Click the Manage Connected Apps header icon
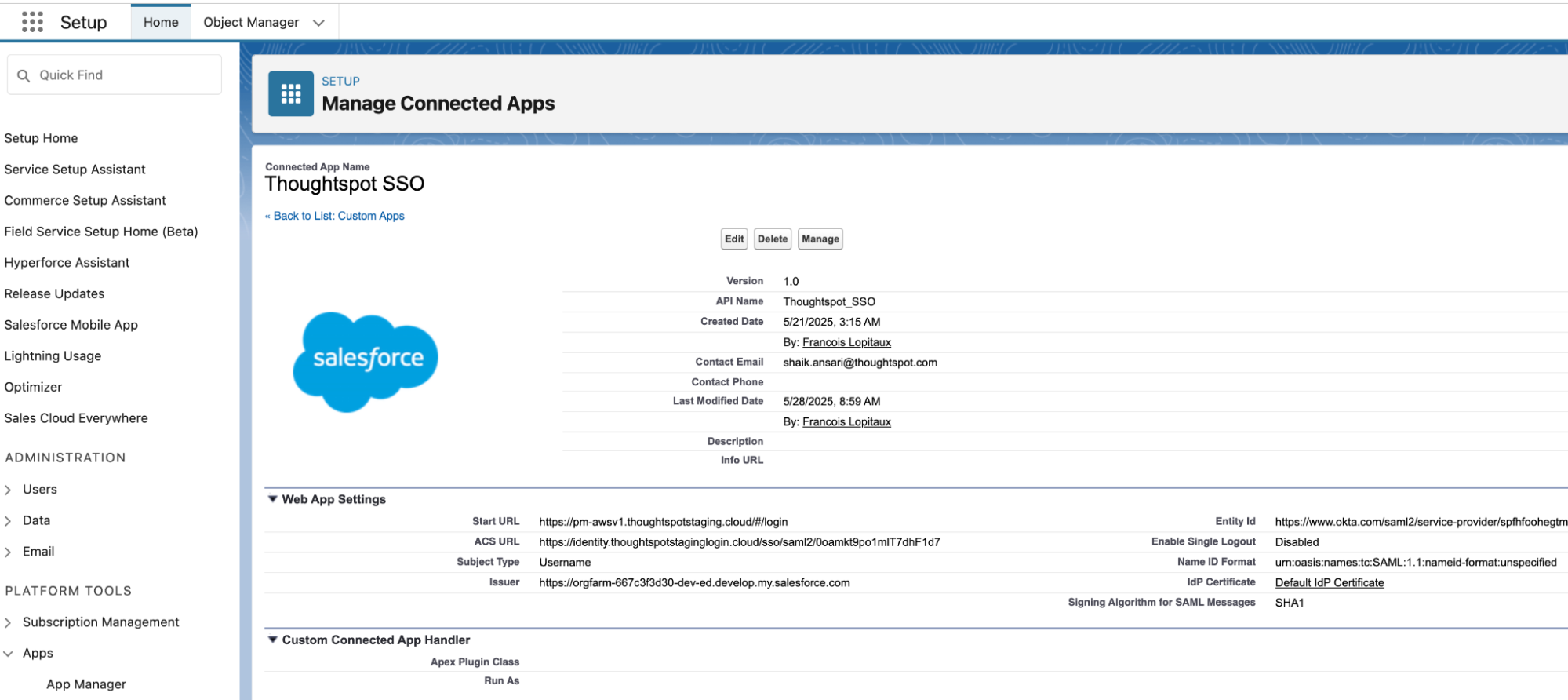The image size is (1568, 700). pos(290,94)
